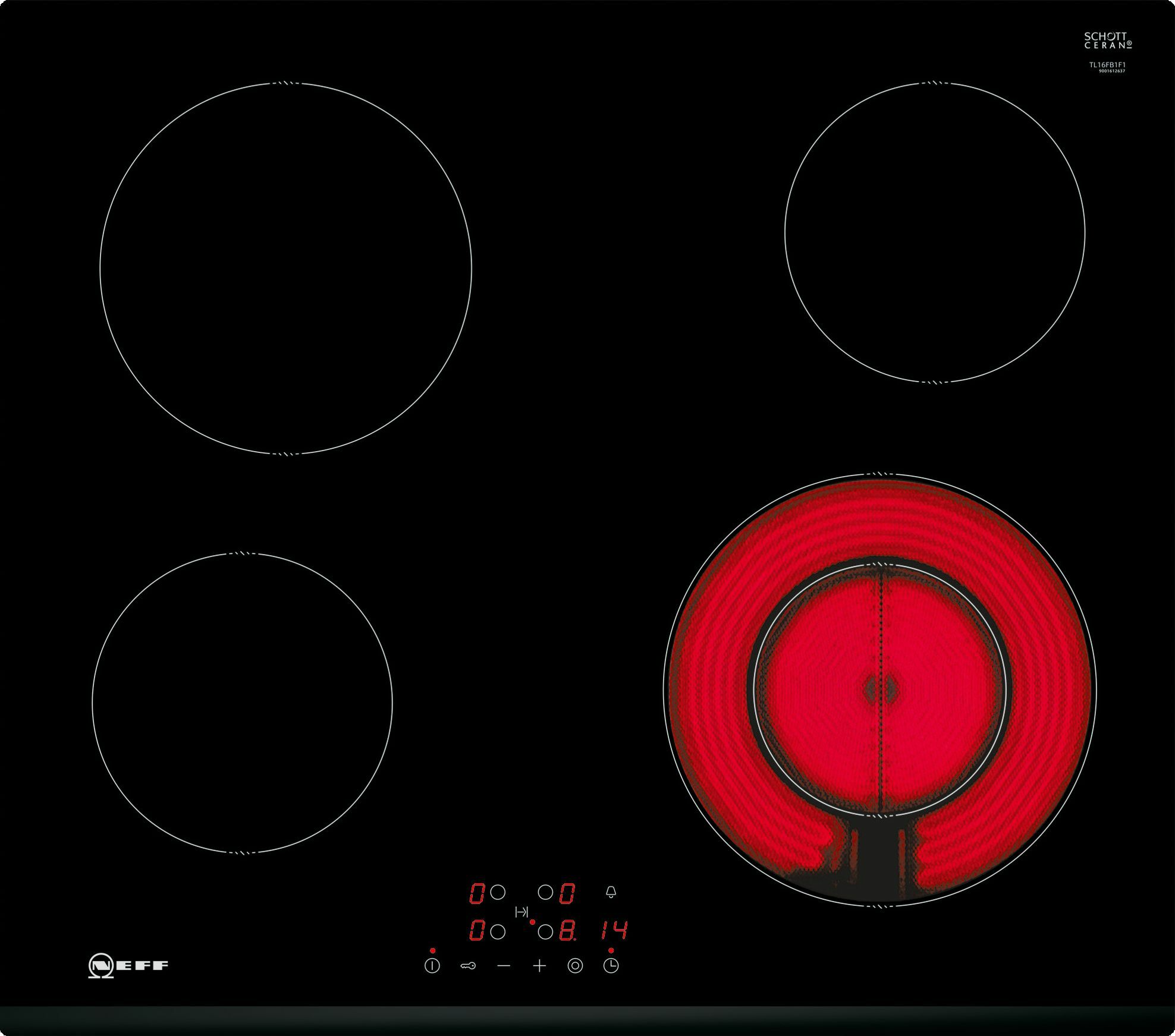Tap the front-left cooking zone circle
This screenshot has height=1036, width=1175.
[x=242, y=703]
